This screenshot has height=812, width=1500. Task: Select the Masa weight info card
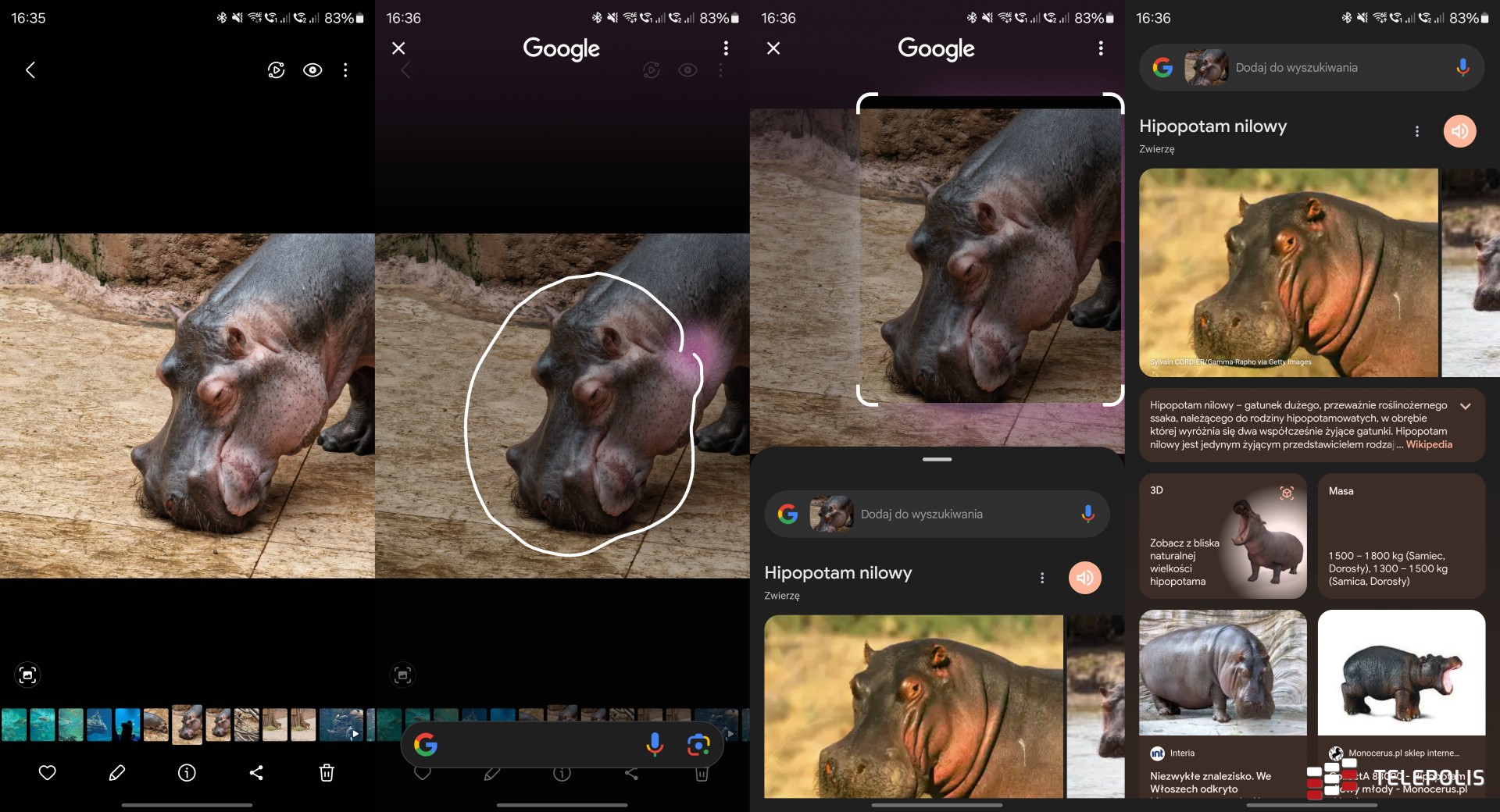[x=1401, y=536]
